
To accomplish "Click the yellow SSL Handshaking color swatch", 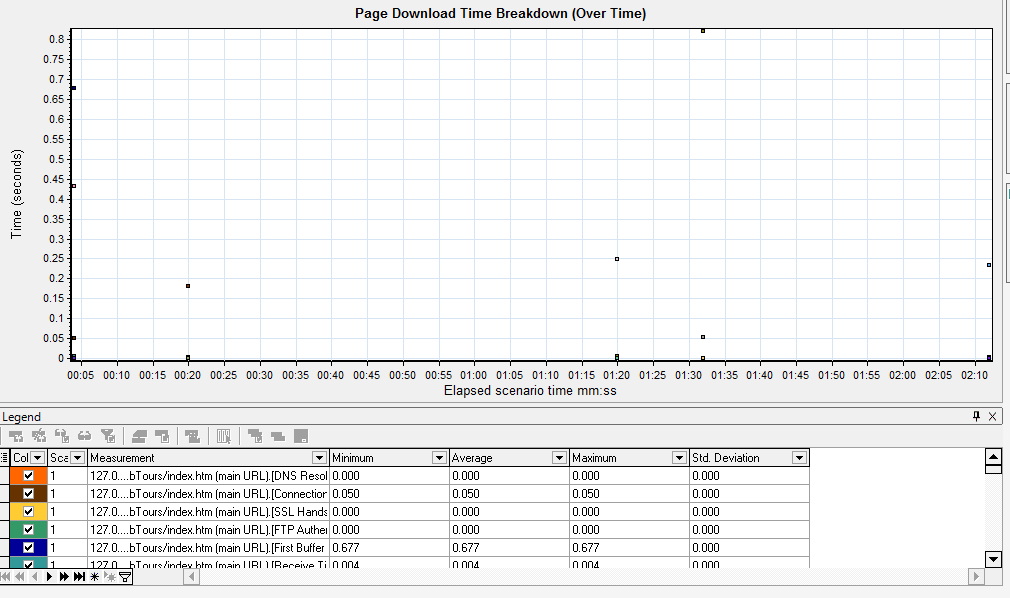I will (x=15, y=512).
